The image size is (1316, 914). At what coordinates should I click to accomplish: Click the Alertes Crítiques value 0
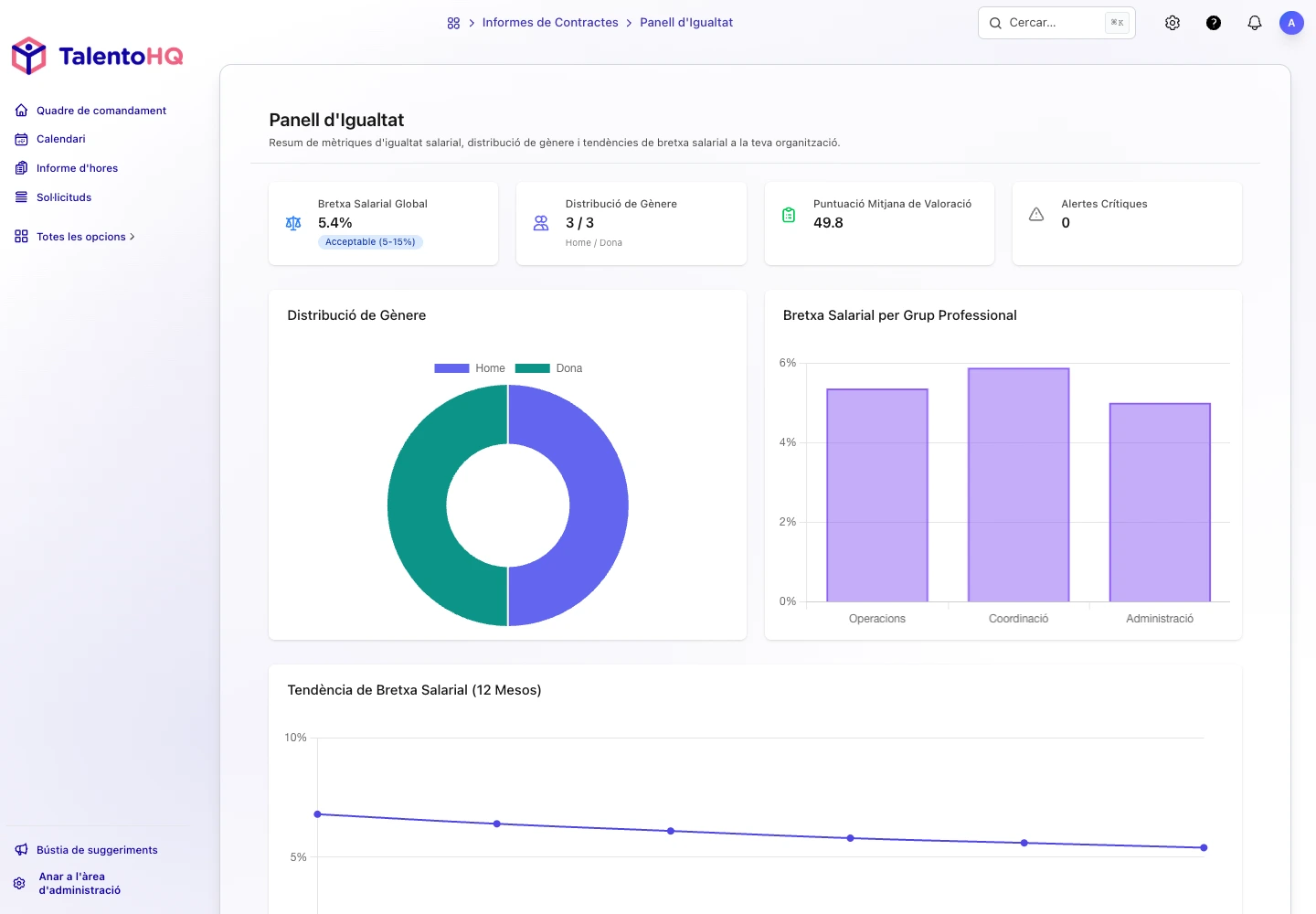click(x=1066, y=223)
